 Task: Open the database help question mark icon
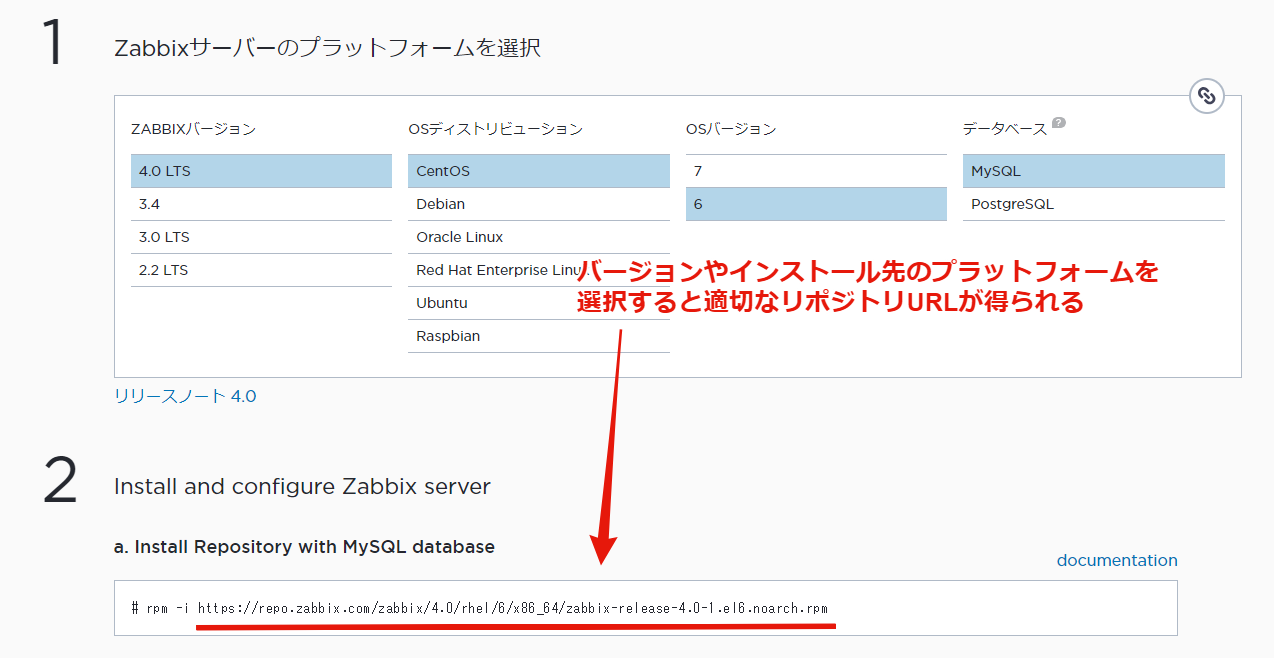[1059, 123]
